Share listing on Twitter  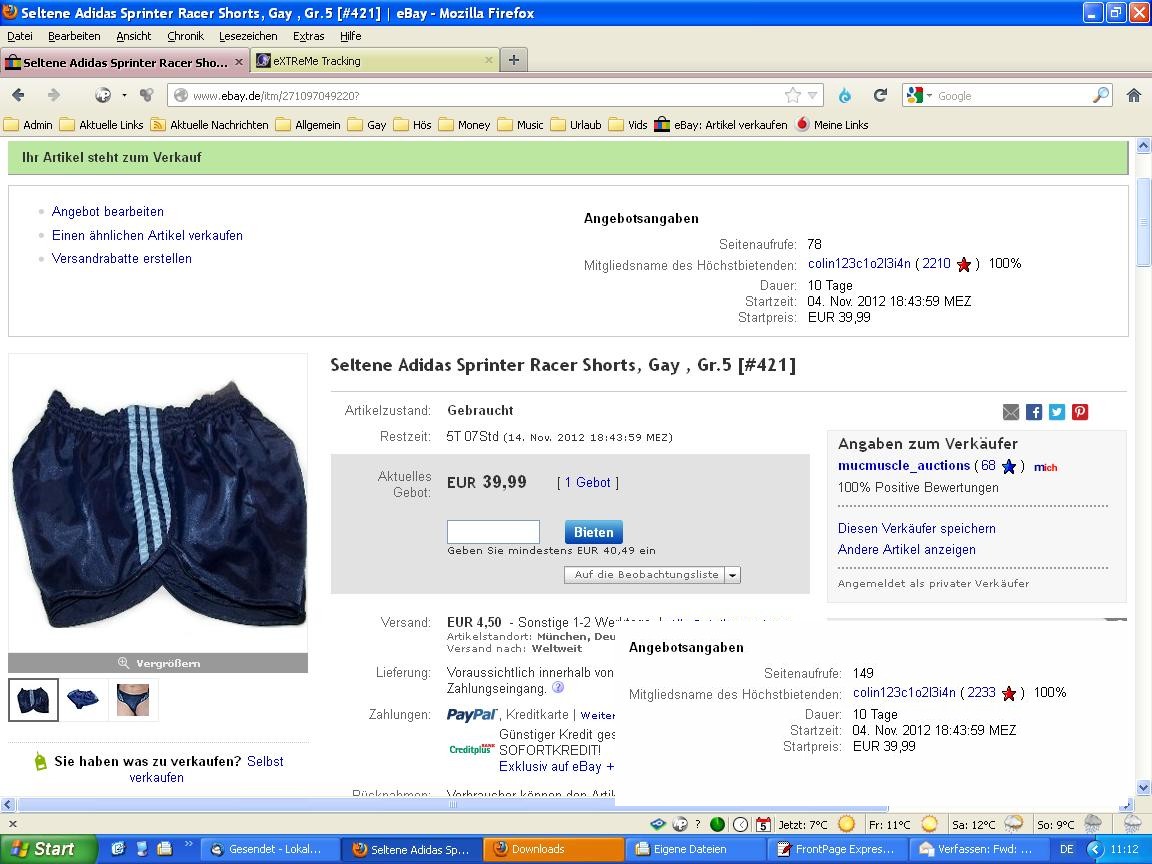[1057, 412]
